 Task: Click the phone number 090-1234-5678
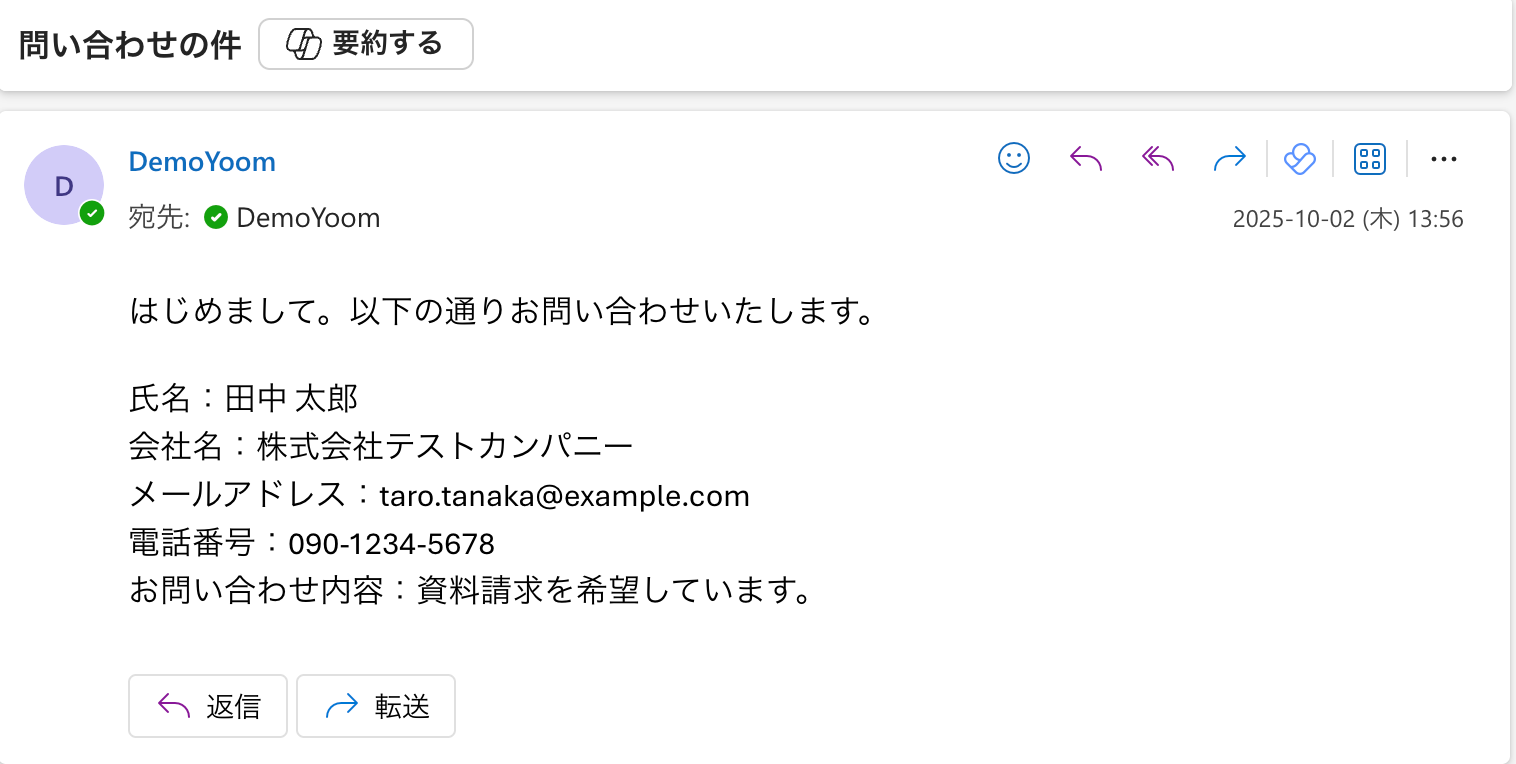pyautogui.click(x=391, y=544)
